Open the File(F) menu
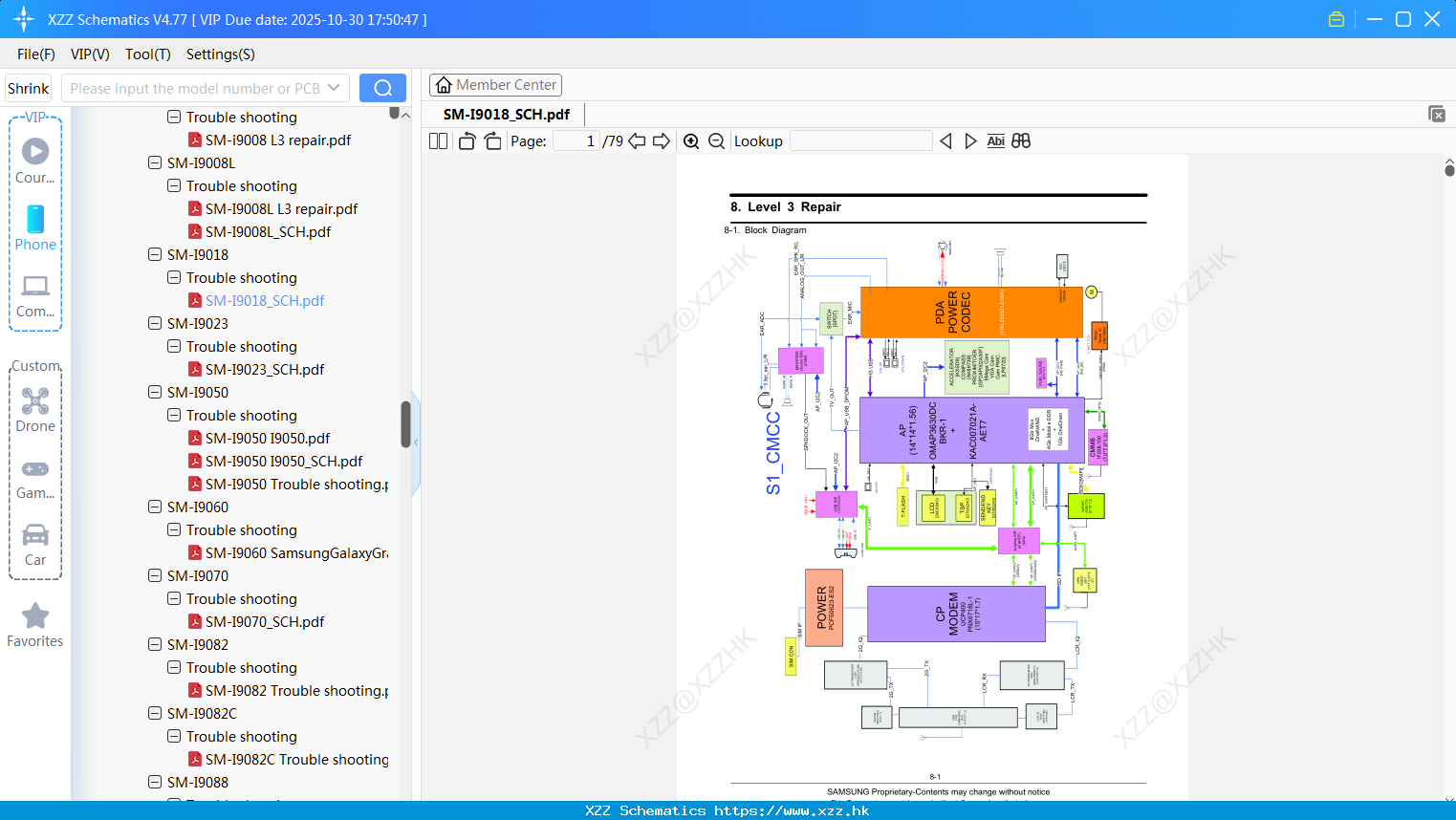This screenshot has width=1456, height=820. (x=36, y=54)
